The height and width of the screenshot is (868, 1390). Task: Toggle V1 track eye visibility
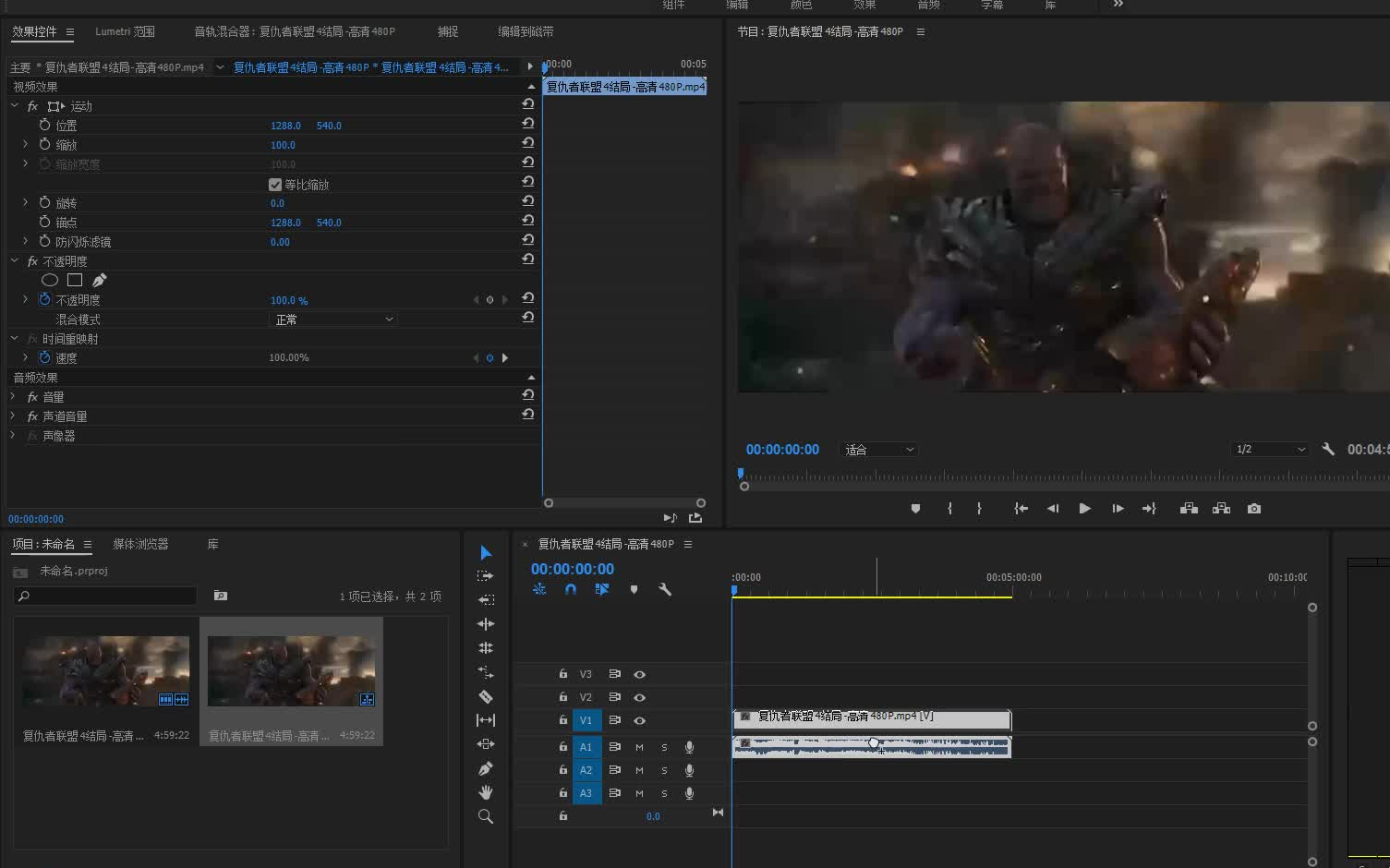(639, 721)
